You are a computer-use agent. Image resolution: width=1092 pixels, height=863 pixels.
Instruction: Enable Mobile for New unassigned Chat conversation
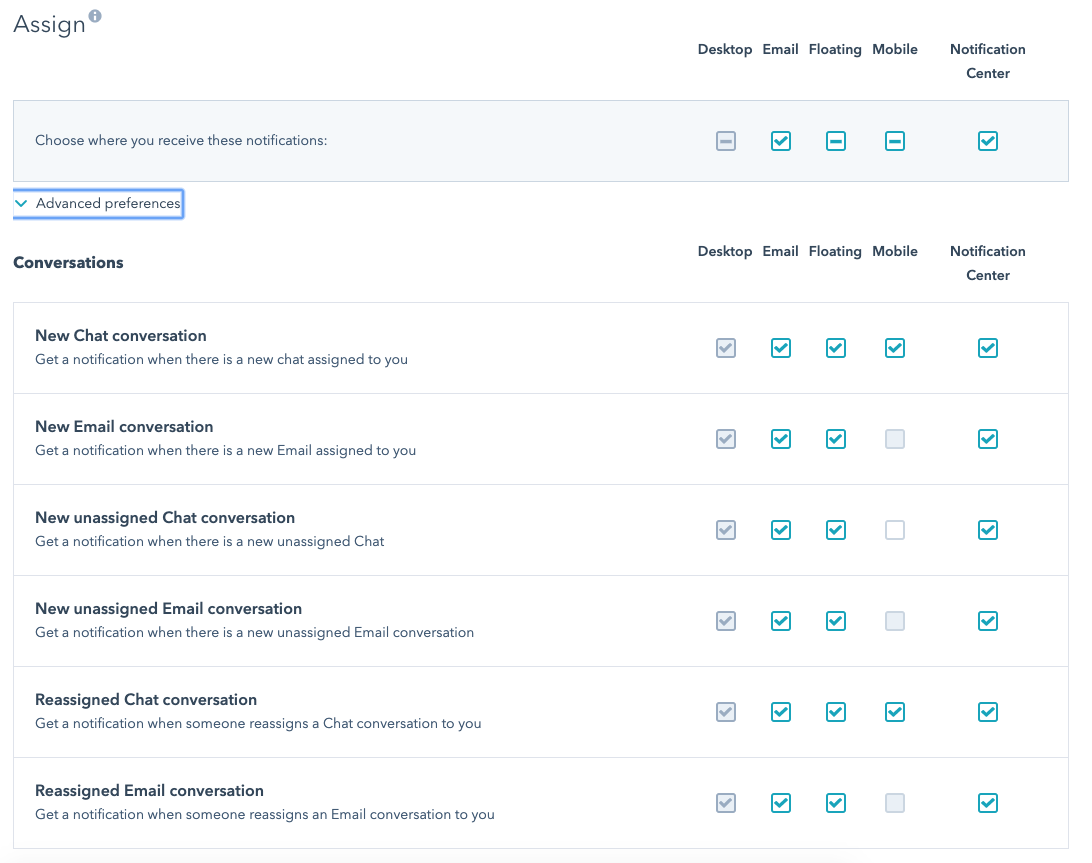[895, 530]
